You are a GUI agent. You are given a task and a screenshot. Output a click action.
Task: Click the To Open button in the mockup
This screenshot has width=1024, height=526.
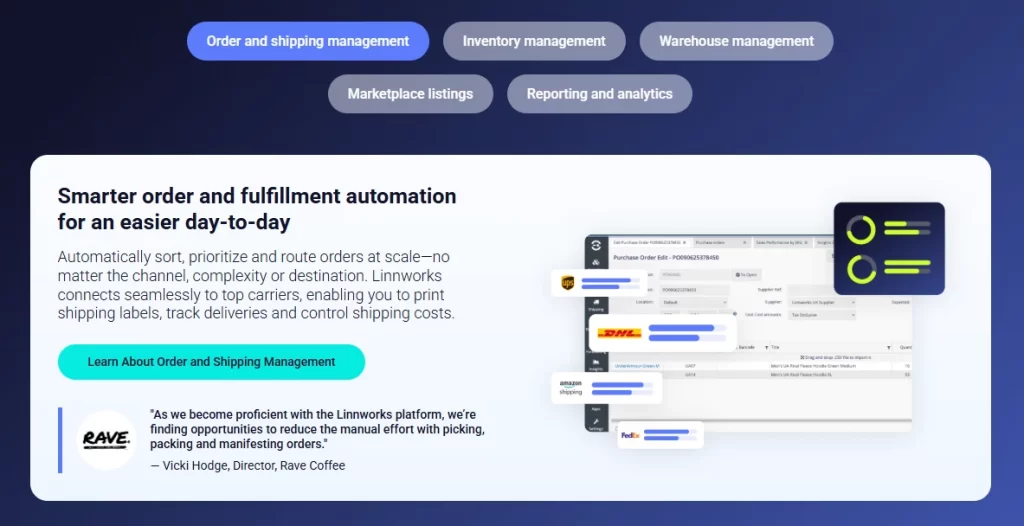tap(746, 275)
